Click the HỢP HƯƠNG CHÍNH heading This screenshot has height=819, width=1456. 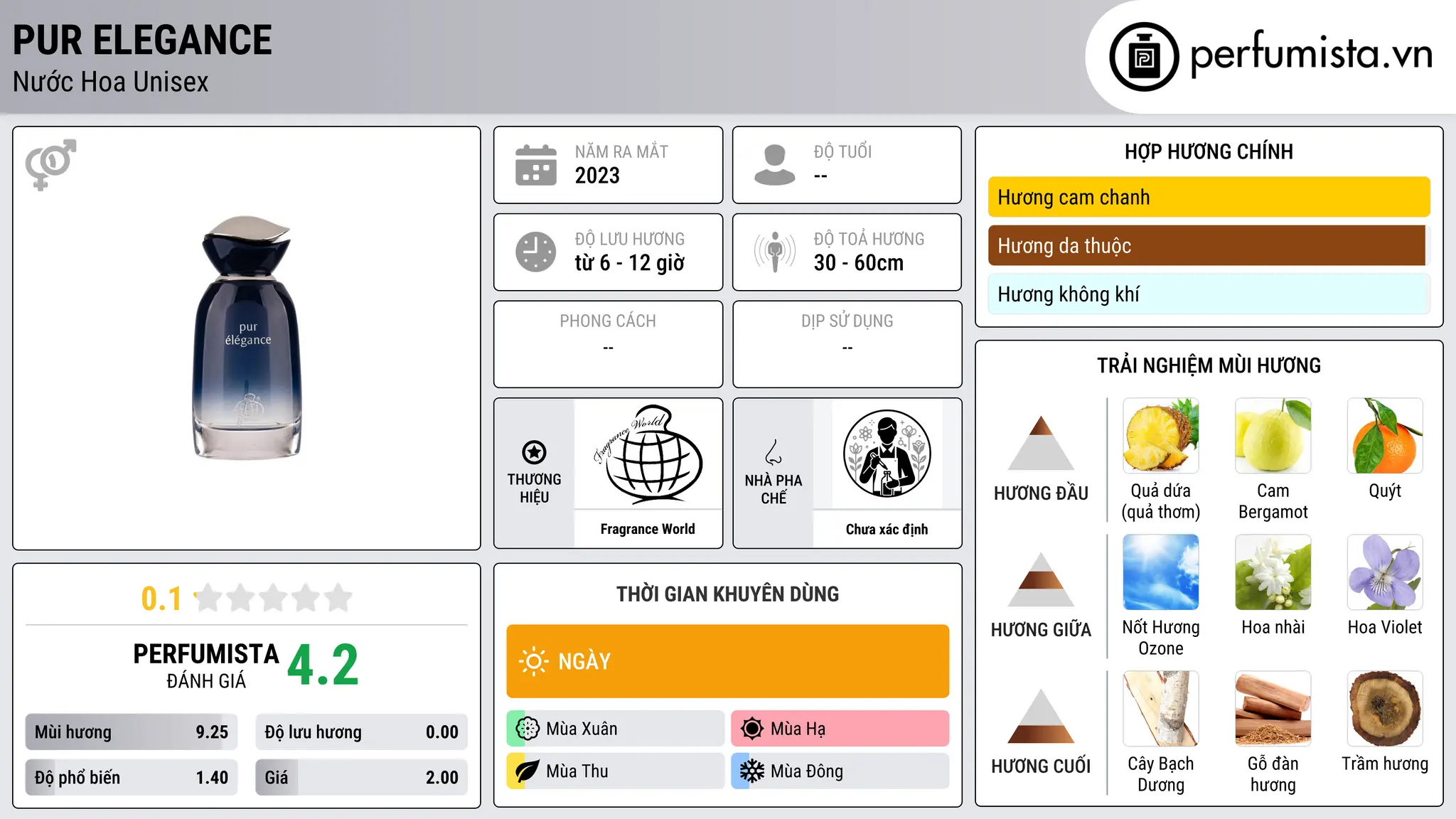(1209, 151)
